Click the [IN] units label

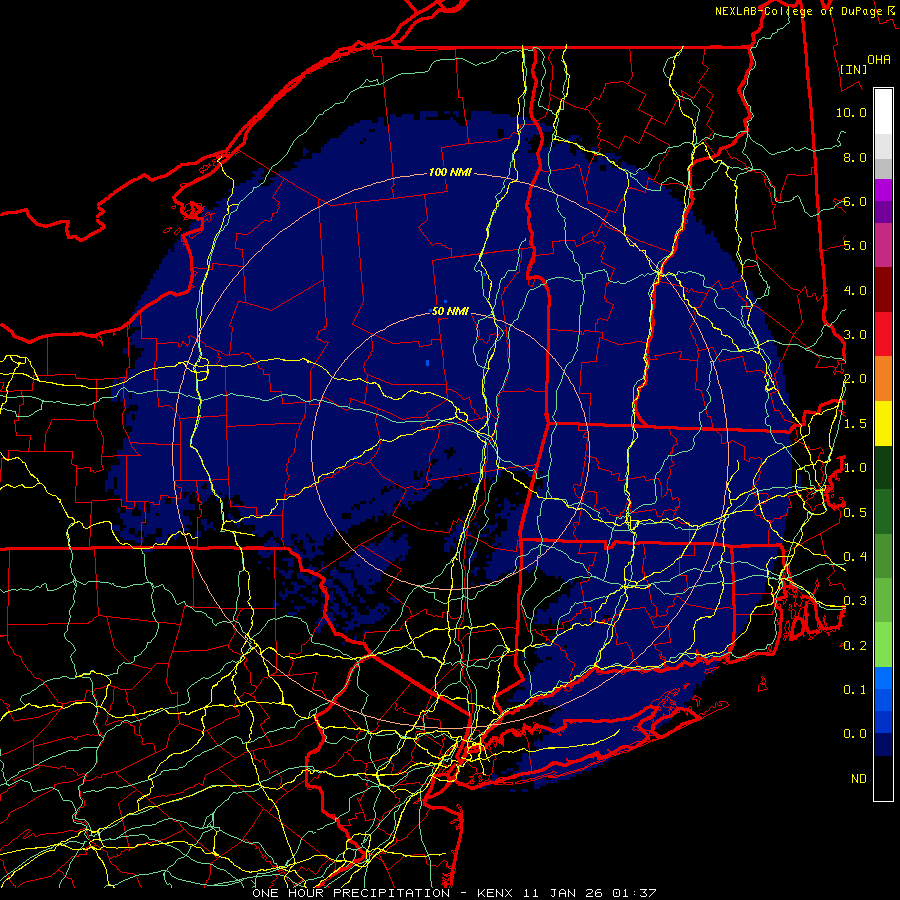point(854,69)
